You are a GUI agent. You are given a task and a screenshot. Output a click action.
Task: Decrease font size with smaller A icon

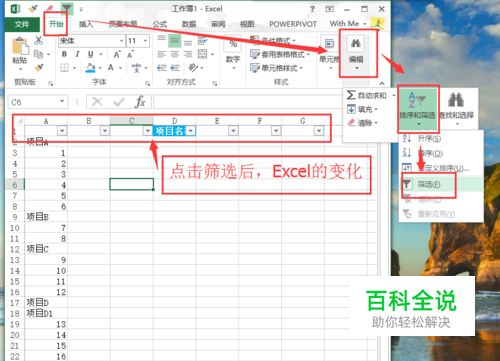pos(130,54)
